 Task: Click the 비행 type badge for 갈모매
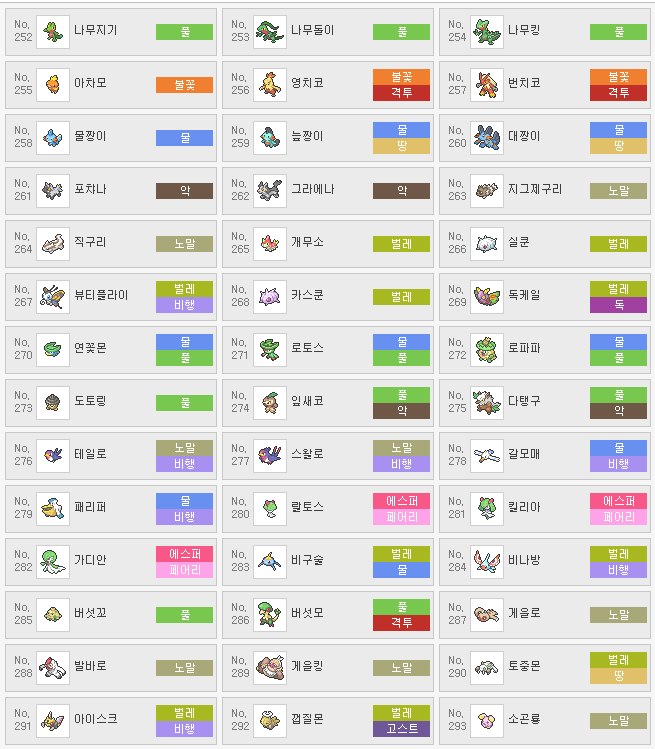pyautogui.click(x=618, y=464)
